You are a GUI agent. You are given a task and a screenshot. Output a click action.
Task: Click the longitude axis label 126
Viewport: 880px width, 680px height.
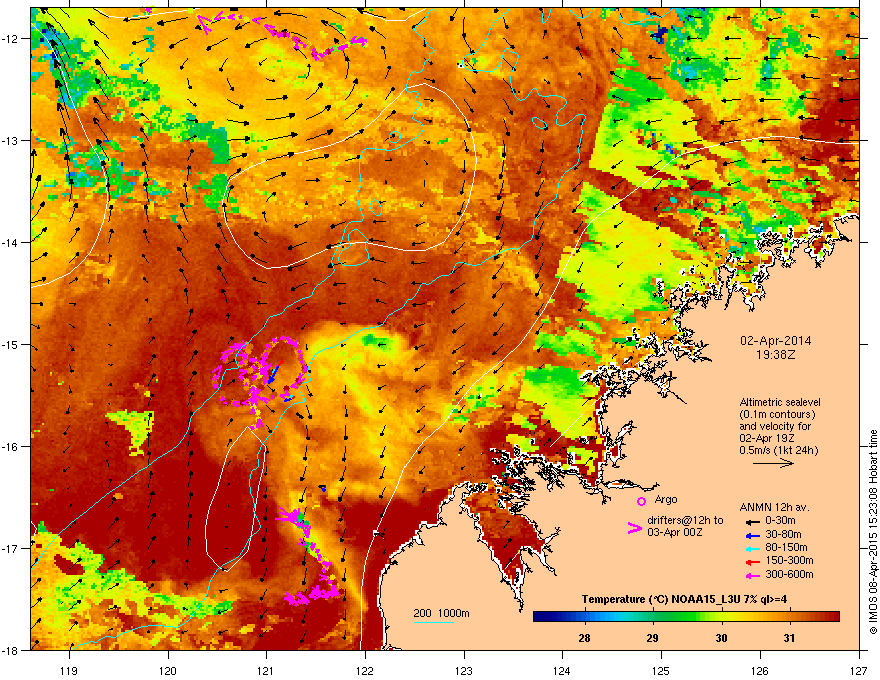tap(760, 670)
